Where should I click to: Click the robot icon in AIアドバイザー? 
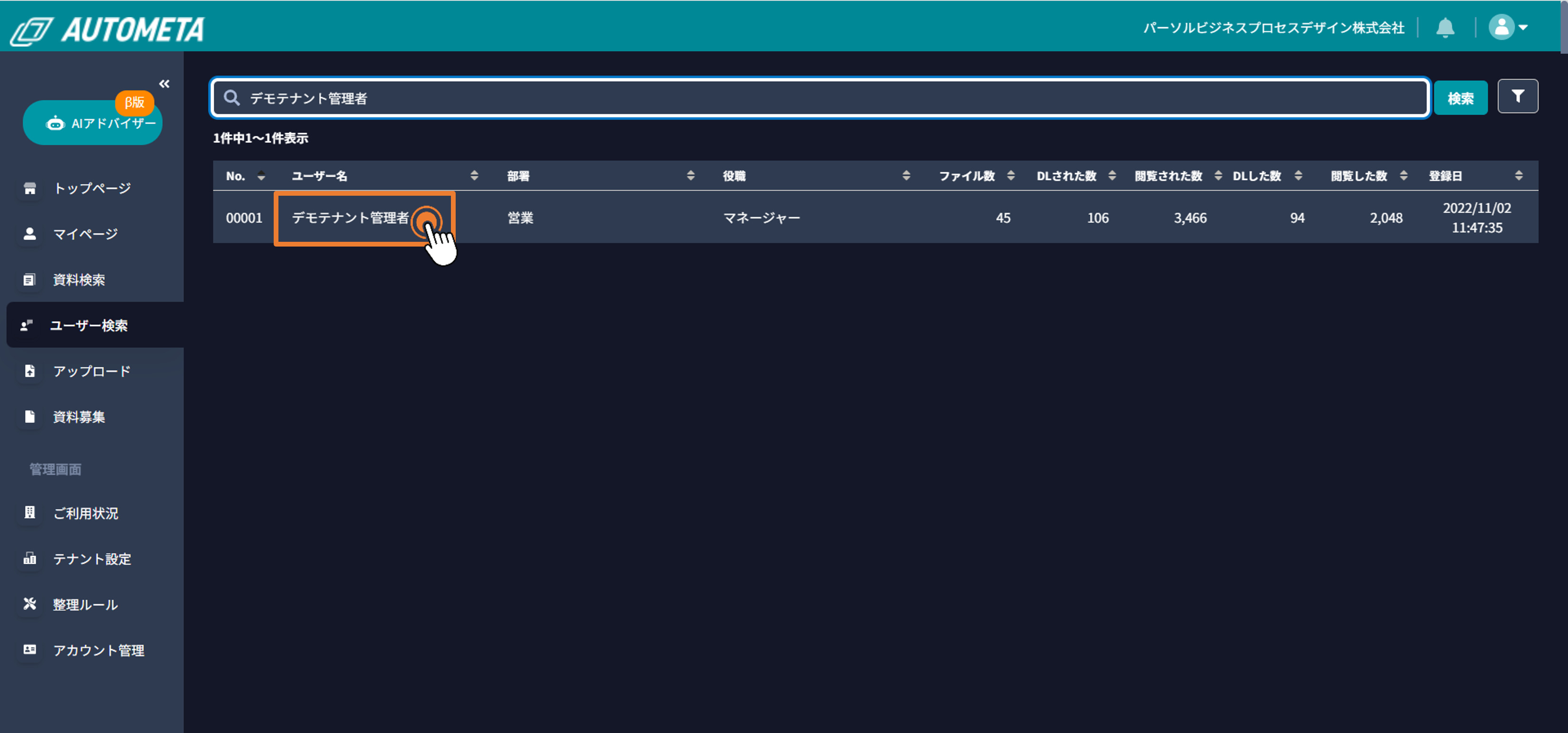(55, 123)
